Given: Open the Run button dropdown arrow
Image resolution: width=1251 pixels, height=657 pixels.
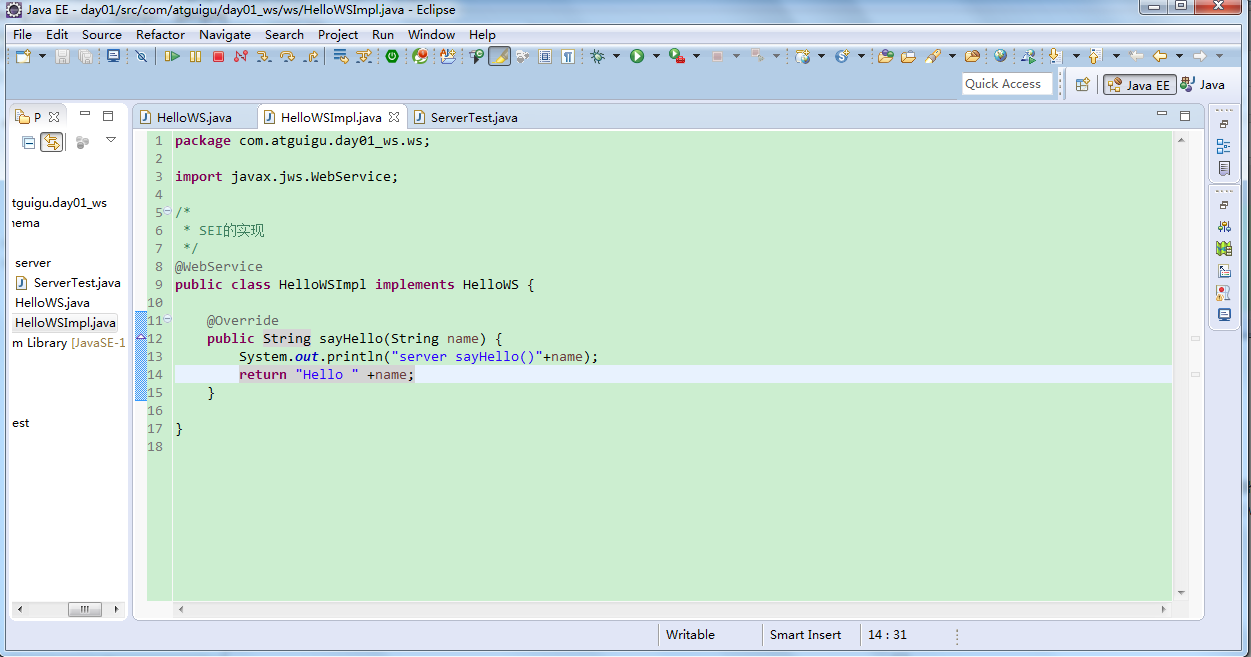Looking at the screenshot, I should (656, 57).
